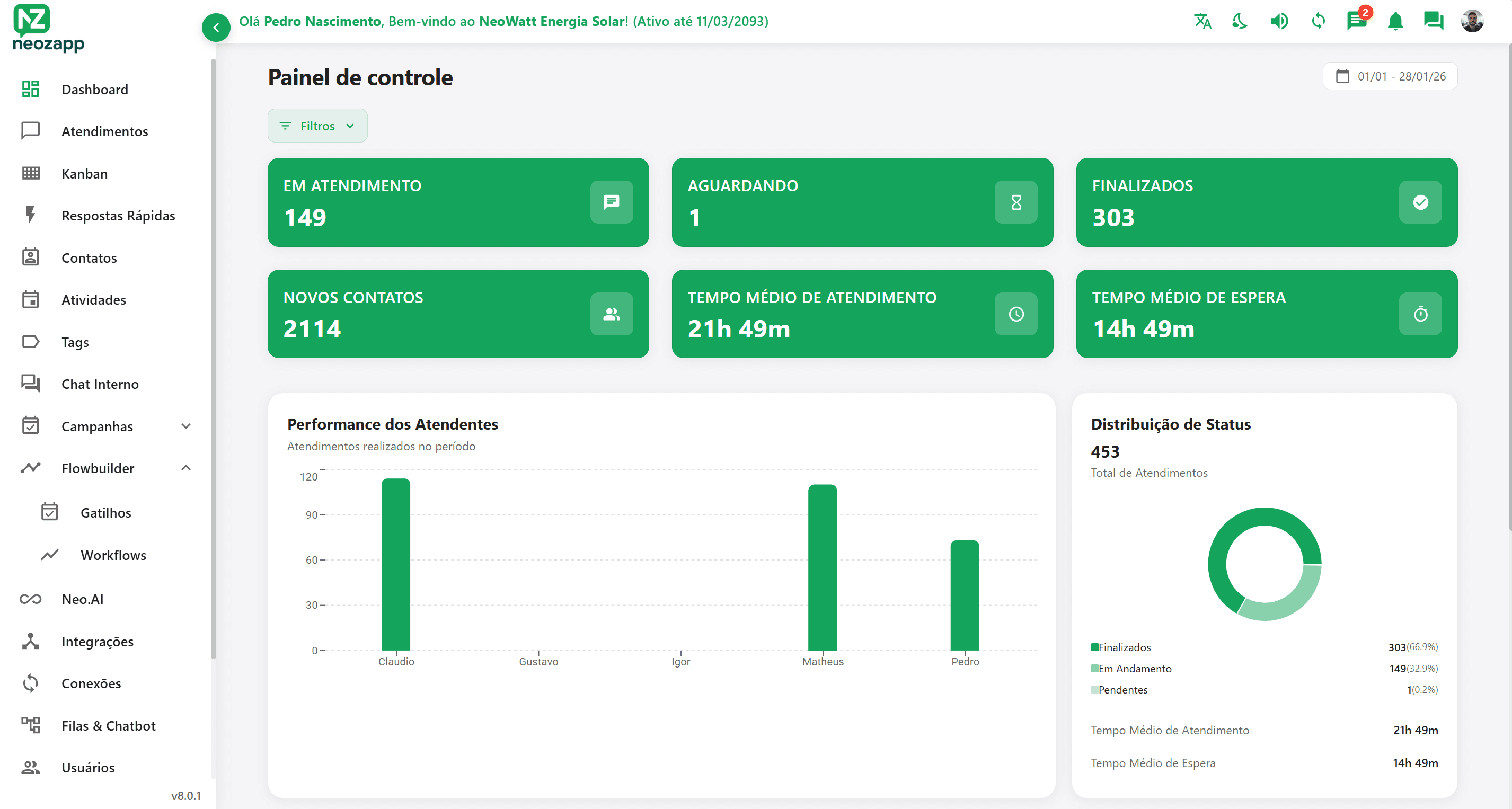Toggle the Finalizados legend in Distribuição de Status
1512x809 pixels.
pos(1124,647)
